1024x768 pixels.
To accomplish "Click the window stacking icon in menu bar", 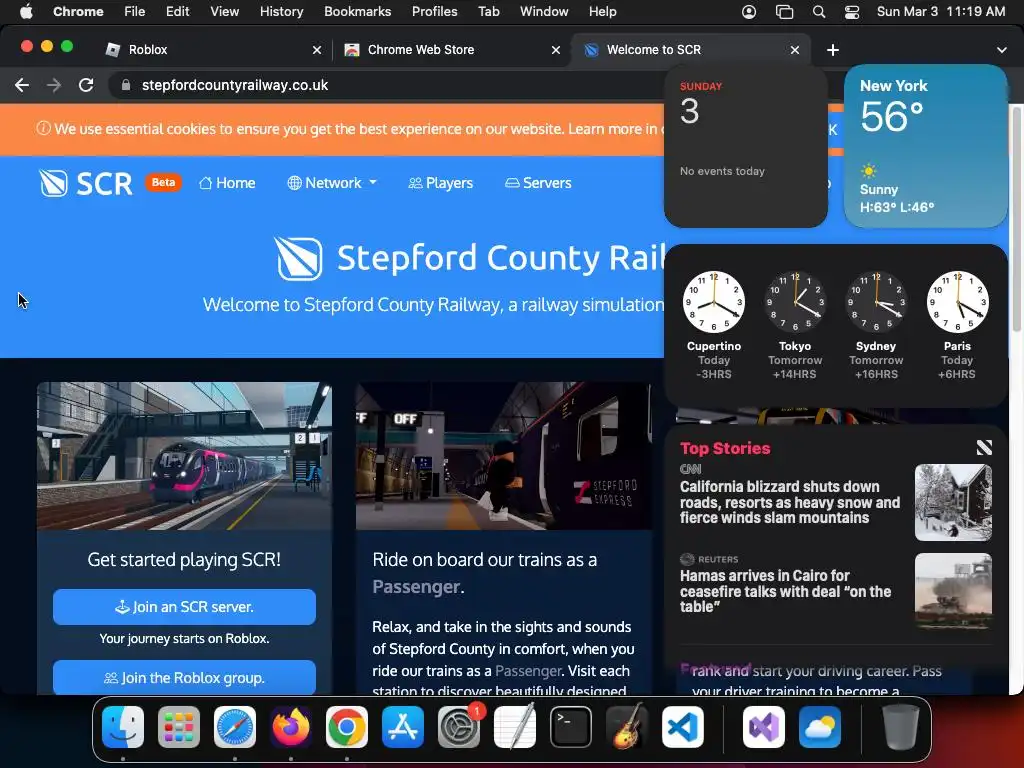I will 784,12.
